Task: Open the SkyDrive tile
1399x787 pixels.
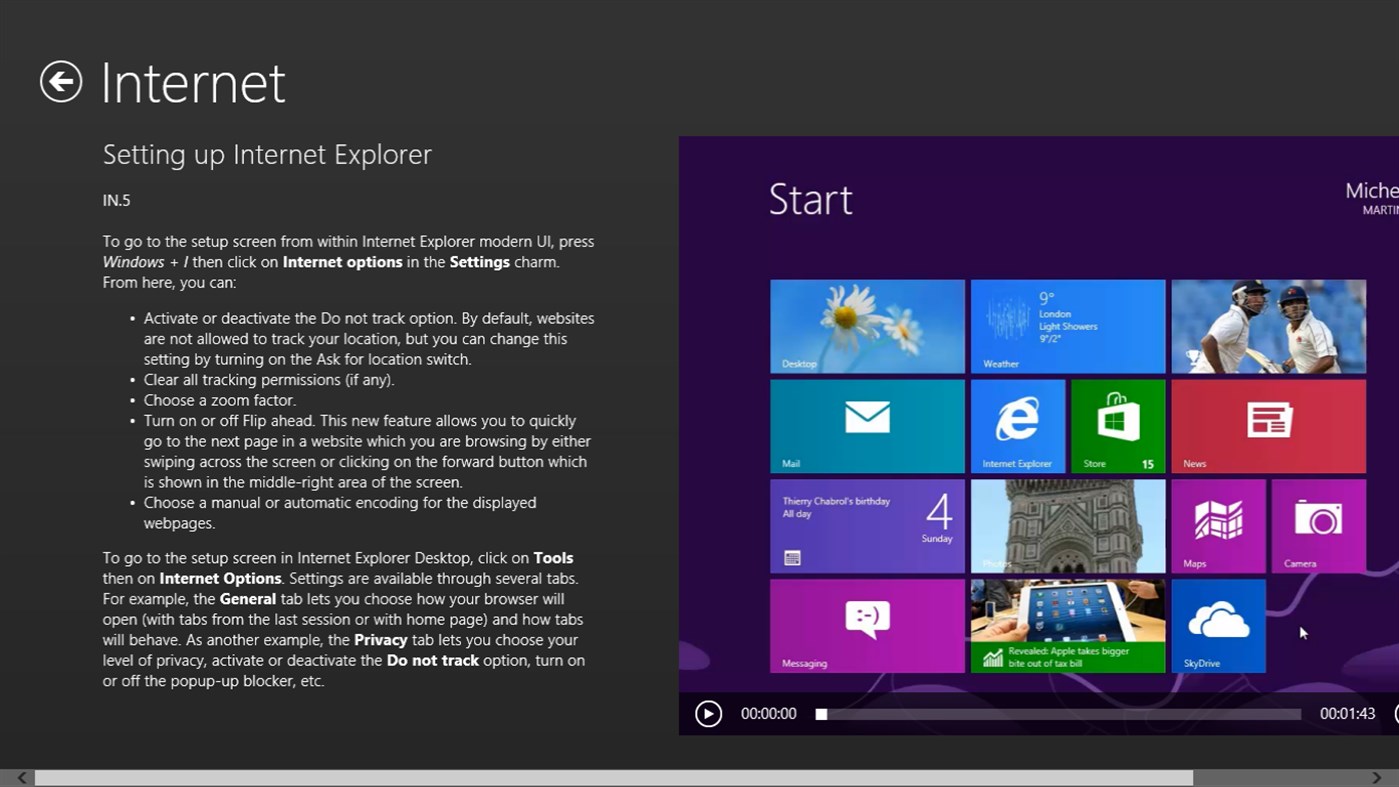Action: 1217,625
